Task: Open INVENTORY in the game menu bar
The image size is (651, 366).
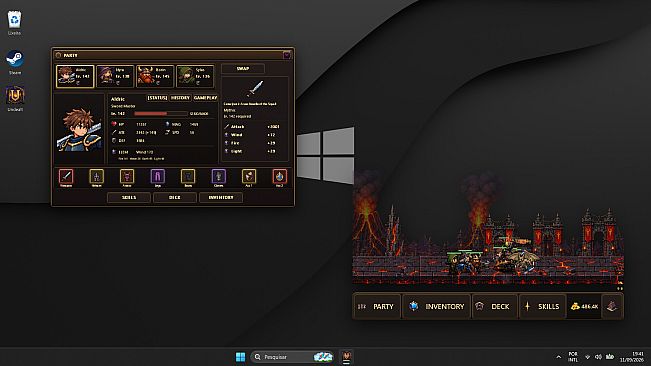Action: coord(436,306)
